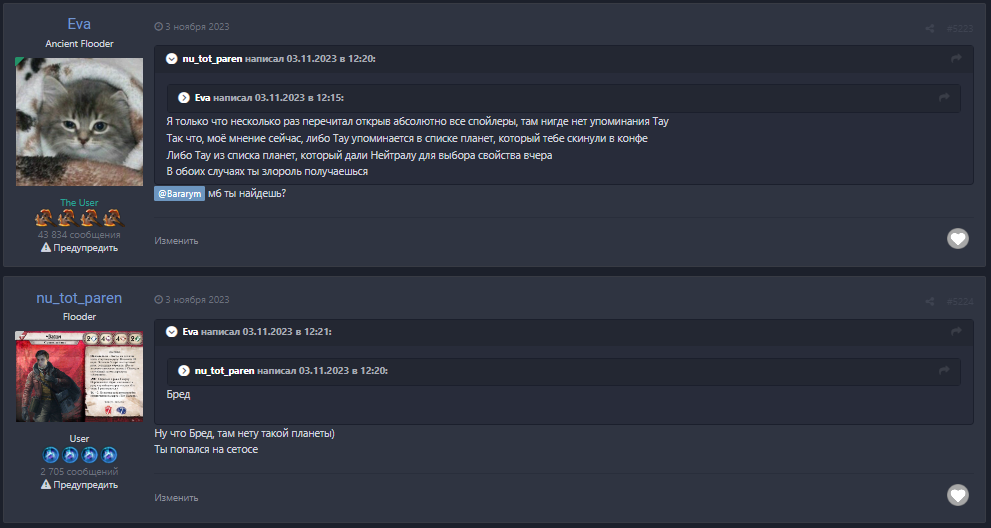Edit Eva's post via Изменить
Image resolution: width=991 pixels, height=528 pixels.
tap(176, 241)
